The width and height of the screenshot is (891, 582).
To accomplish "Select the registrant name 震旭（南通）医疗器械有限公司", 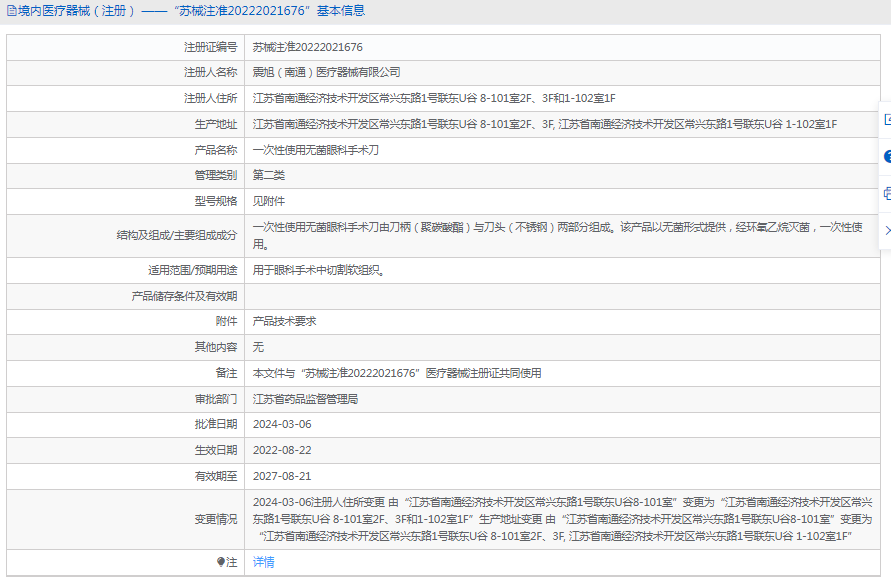I will [326, 72].
